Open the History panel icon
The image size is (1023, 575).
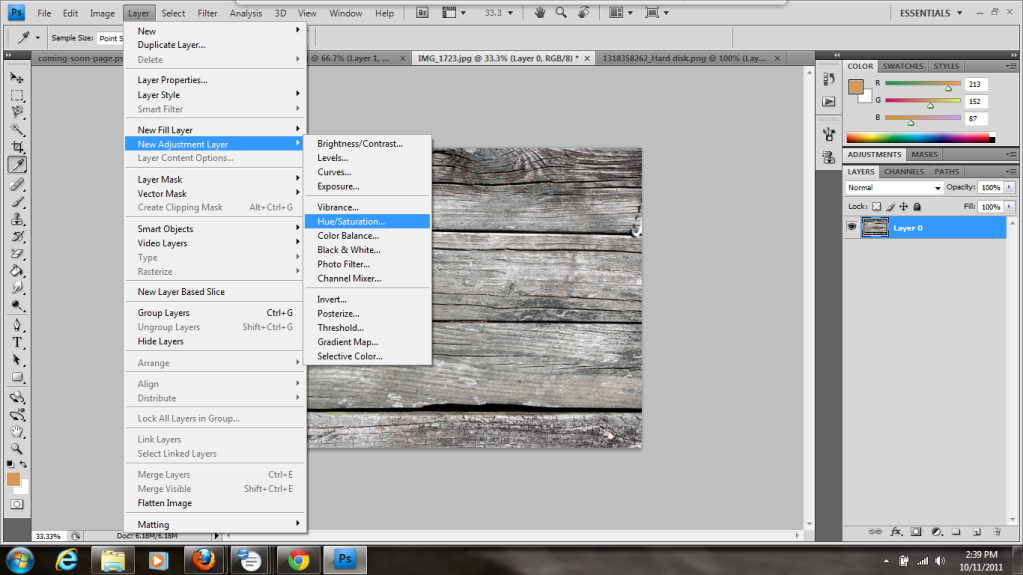(x=829, y=79)
